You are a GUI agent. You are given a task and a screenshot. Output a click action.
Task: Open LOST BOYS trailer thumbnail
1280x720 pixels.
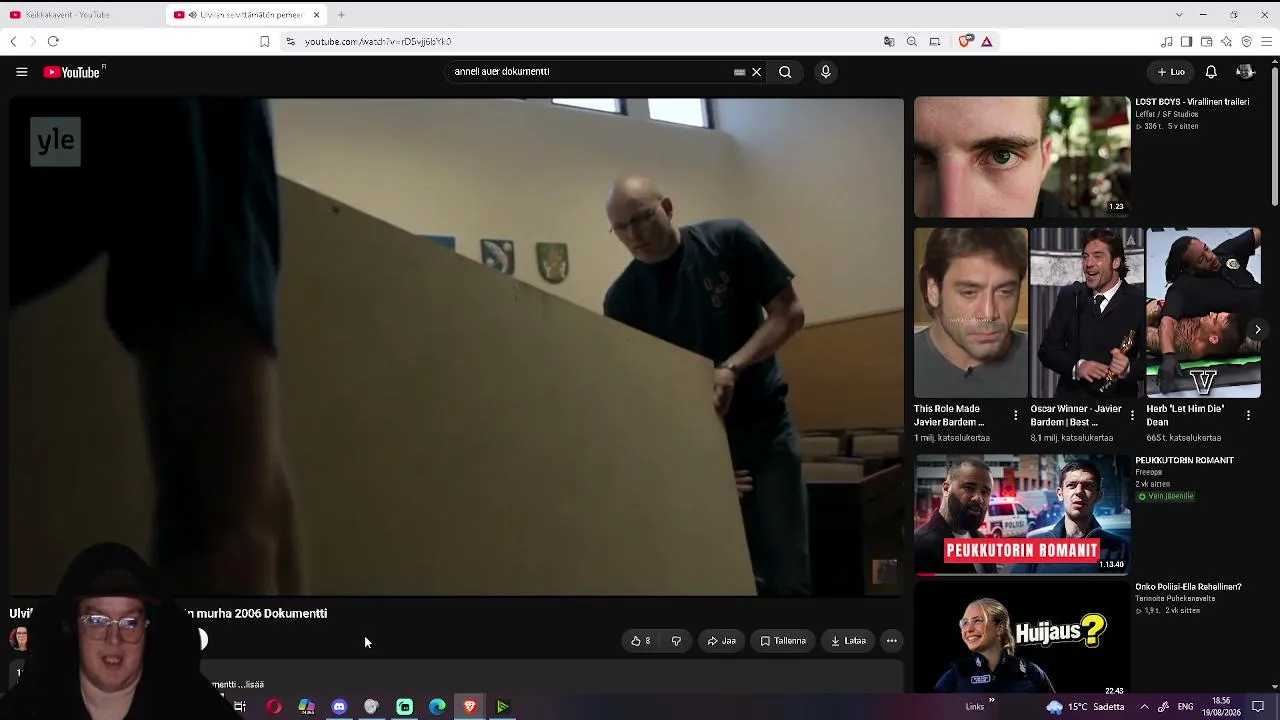(1022, 156)
